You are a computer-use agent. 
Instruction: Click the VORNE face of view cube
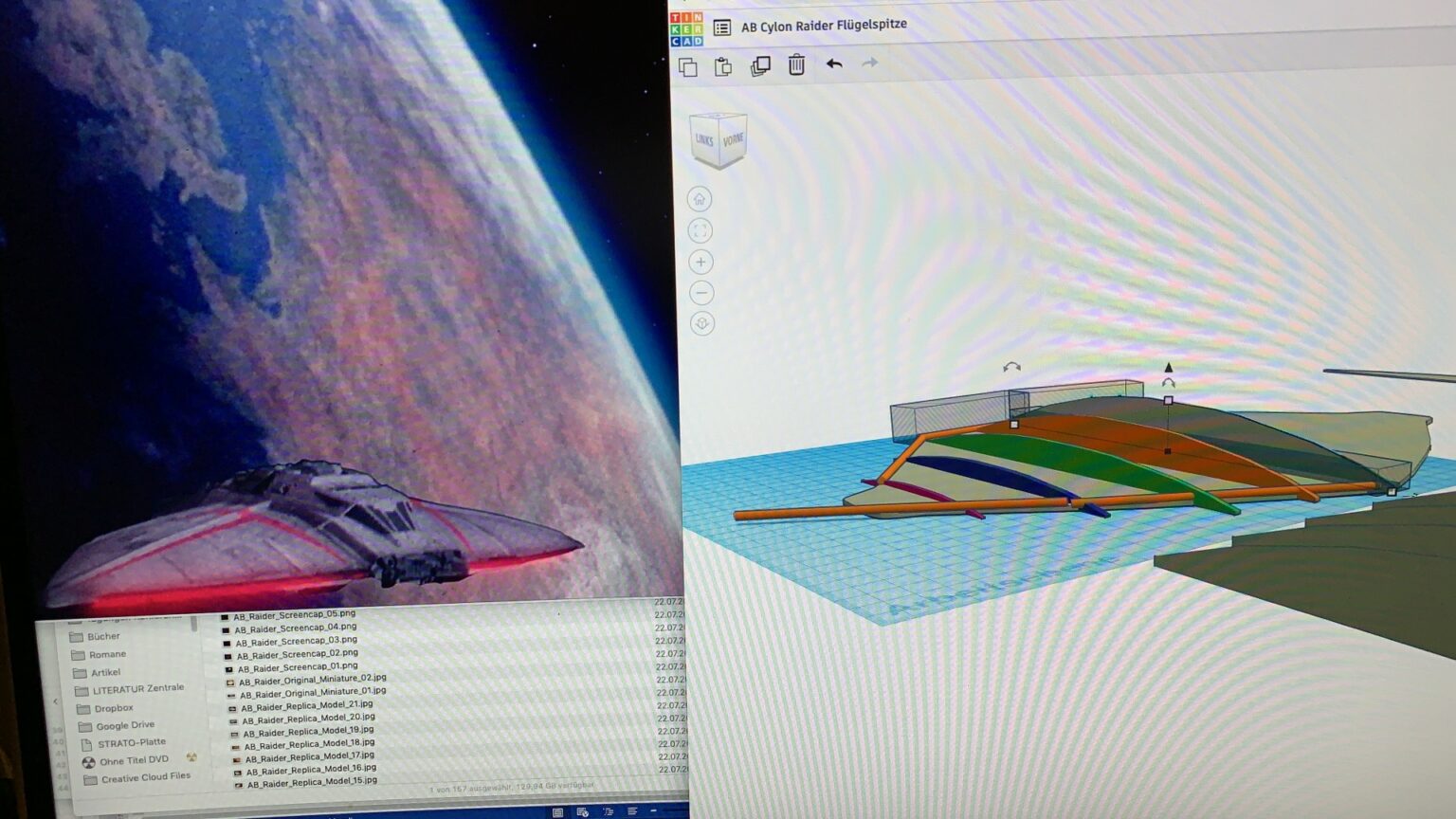733,140
